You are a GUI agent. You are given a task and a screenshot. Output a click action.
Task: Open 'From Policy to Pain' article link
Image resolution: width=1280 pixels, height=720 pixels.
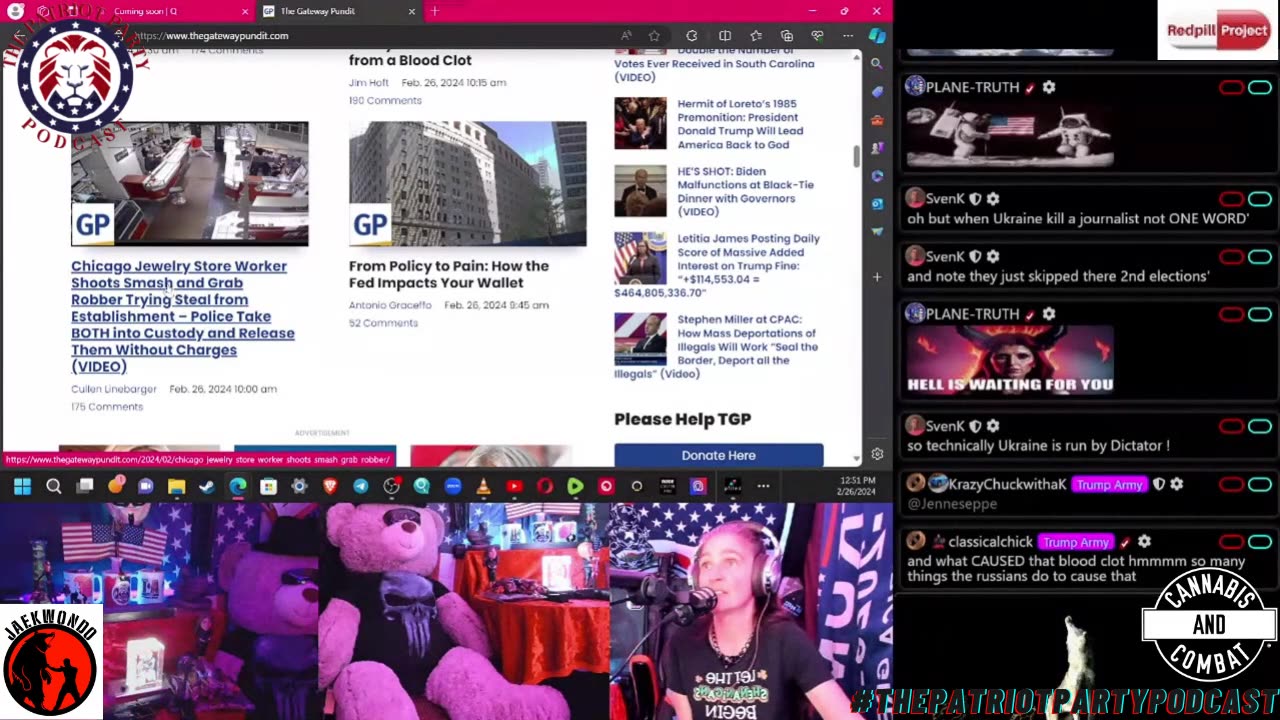448,274
